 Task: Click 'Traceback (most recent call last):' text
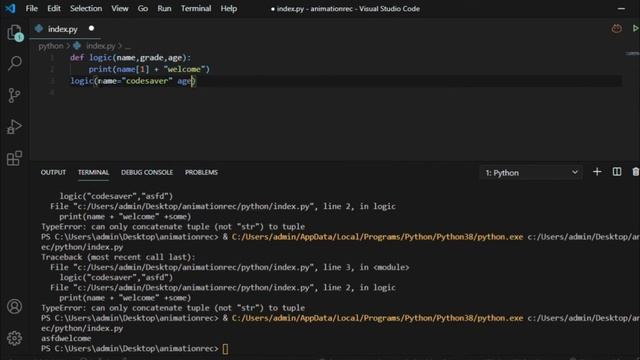(118, 257)
